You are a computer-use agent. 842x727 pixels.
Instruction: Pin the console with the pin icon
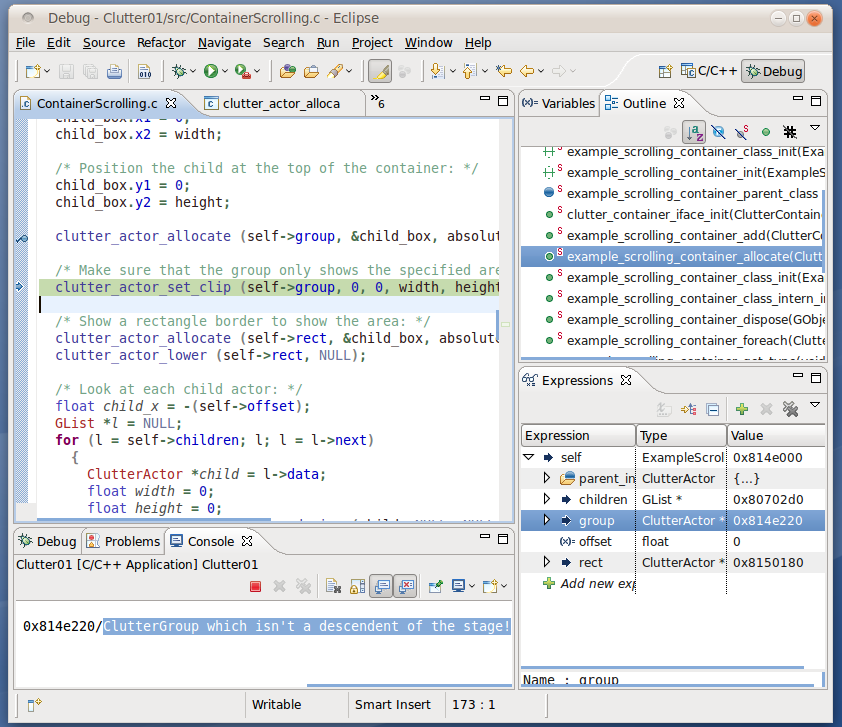coord(435,587)
